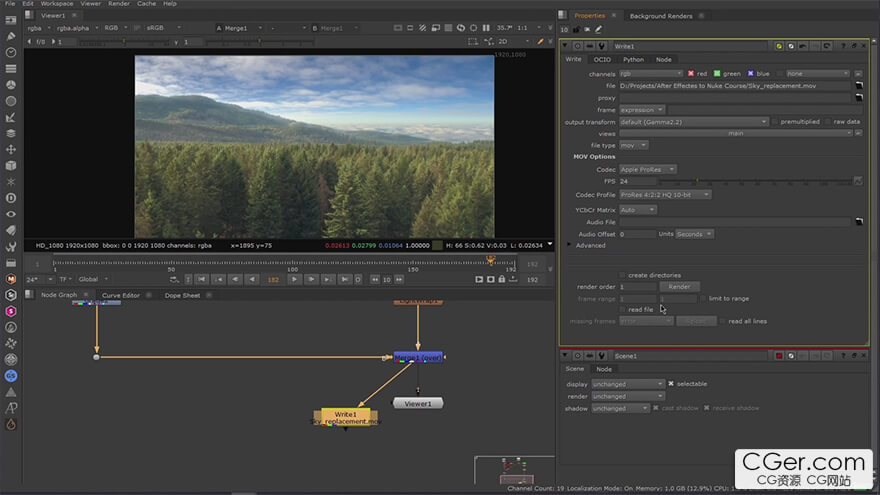Image resolution: width=880 pixels, height=495 pixels.
Task: Click the pause viewer updates icon
Action: [486, 28]
